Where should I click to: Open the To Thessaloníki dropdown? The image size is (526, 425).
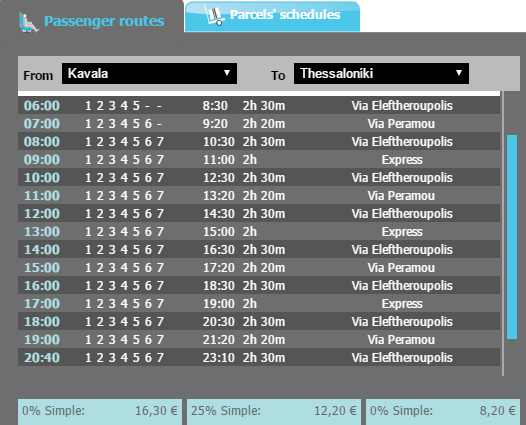coord(381,73)
